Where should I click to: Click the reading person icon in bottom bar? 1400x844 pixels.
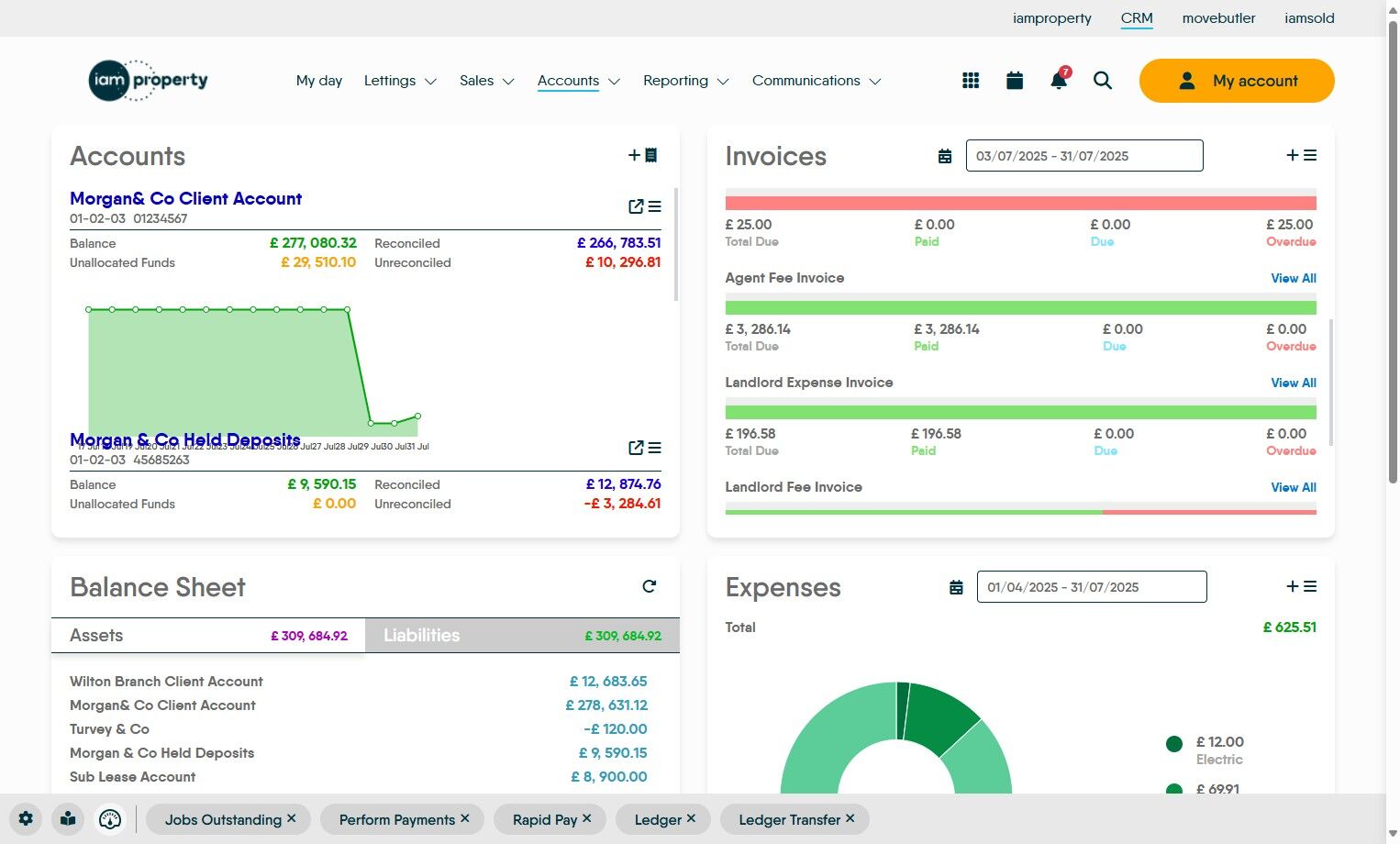(68, 819)
